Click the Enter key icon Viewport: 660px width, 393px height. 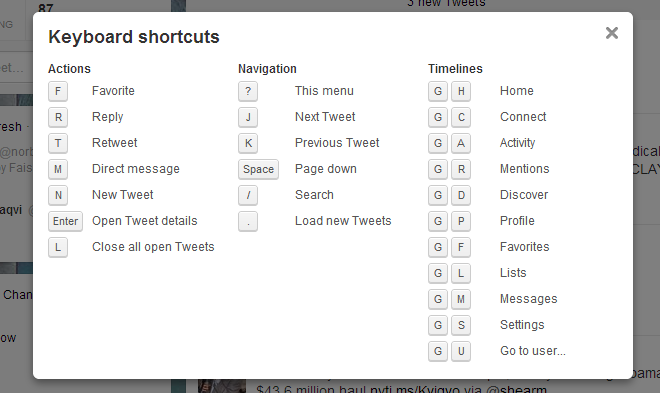pos(65,221)
